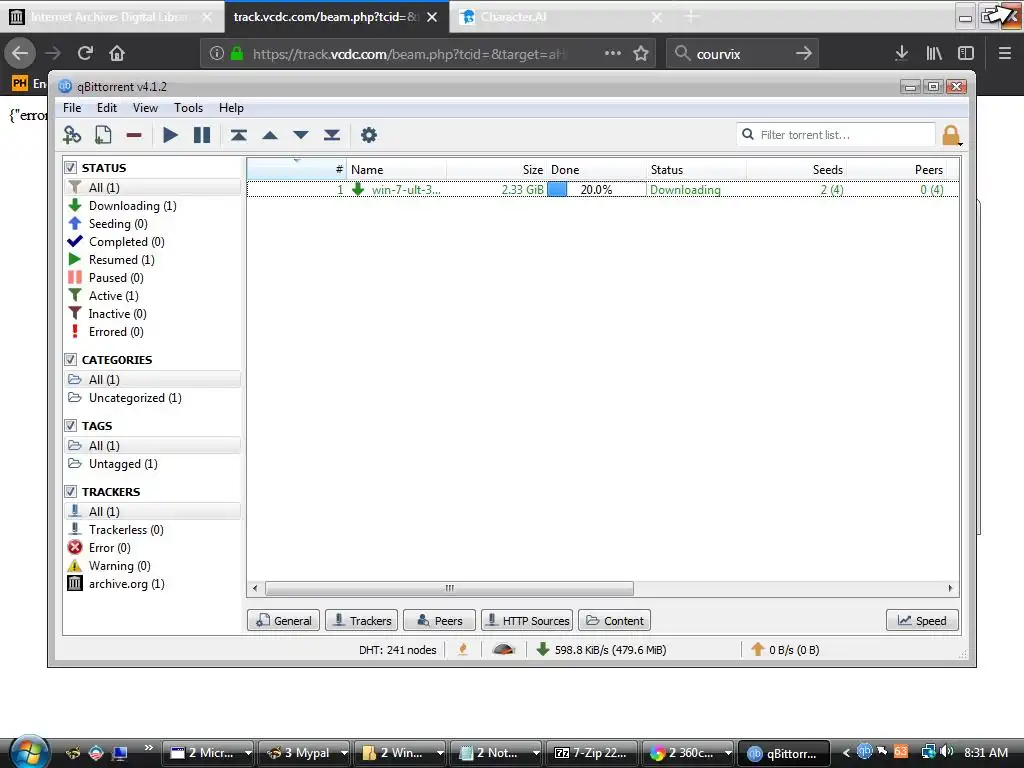Select tracker Warning (0) filter
Screen dimensions: 1024x768
pos(120,566)
